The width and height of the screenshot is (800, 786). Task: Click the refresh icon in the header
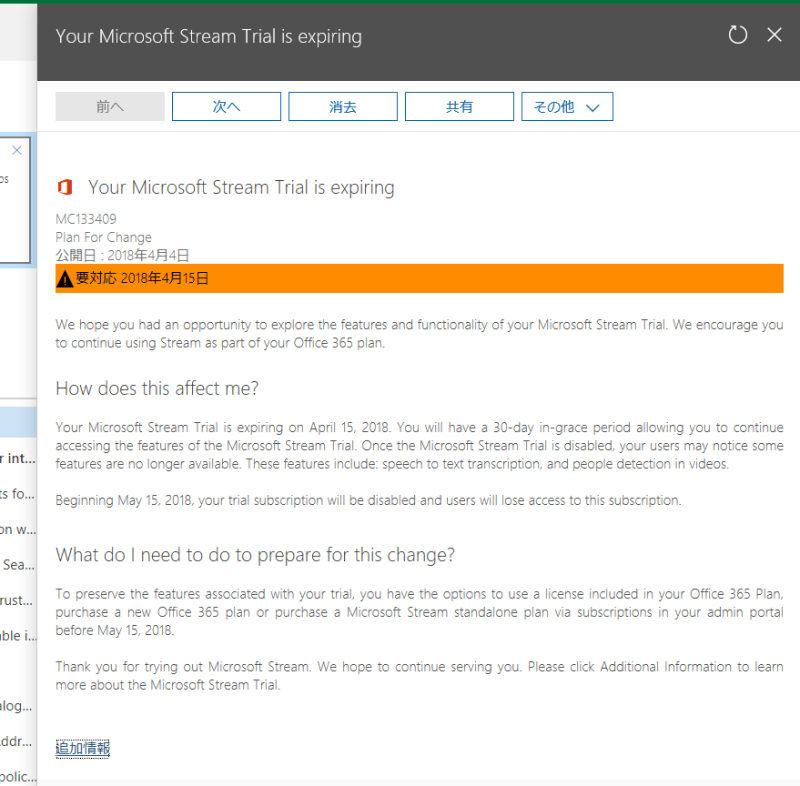738,36
